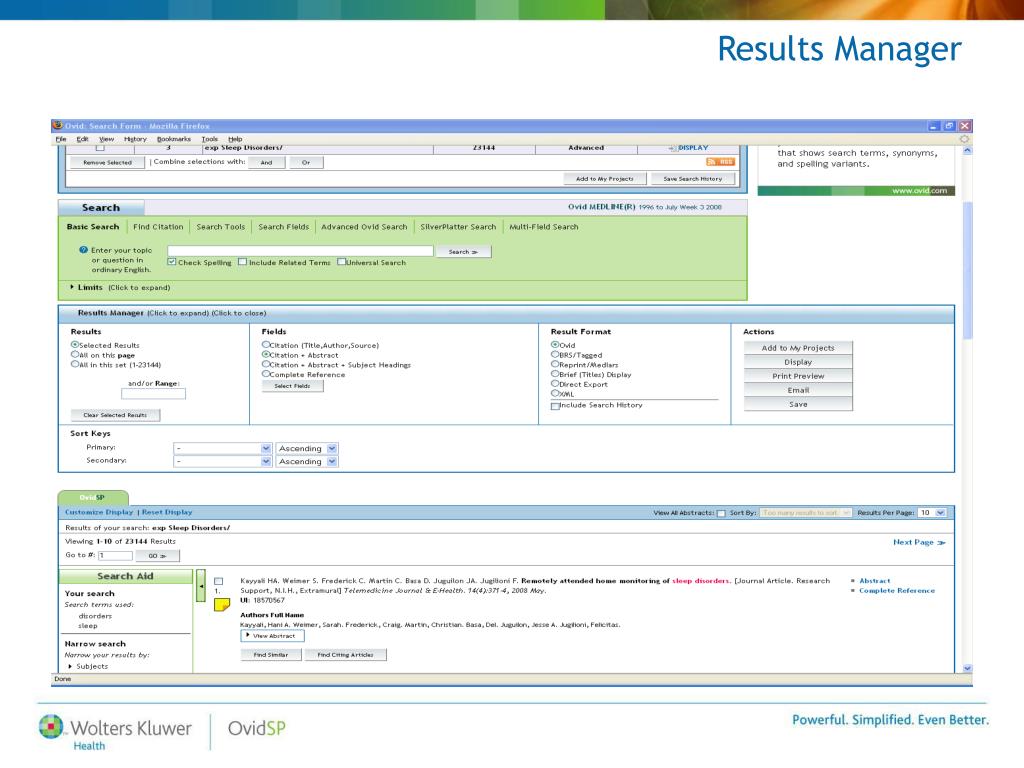
Task: Click the Print Preview action button
Action: [x=798, y=376]
